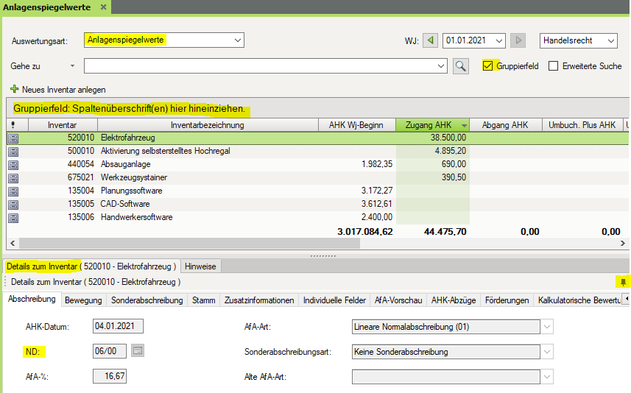Viewport: 631px width, 393px height.
Task: Open the Sonderabschreibung tab
Action: [147, 300]
